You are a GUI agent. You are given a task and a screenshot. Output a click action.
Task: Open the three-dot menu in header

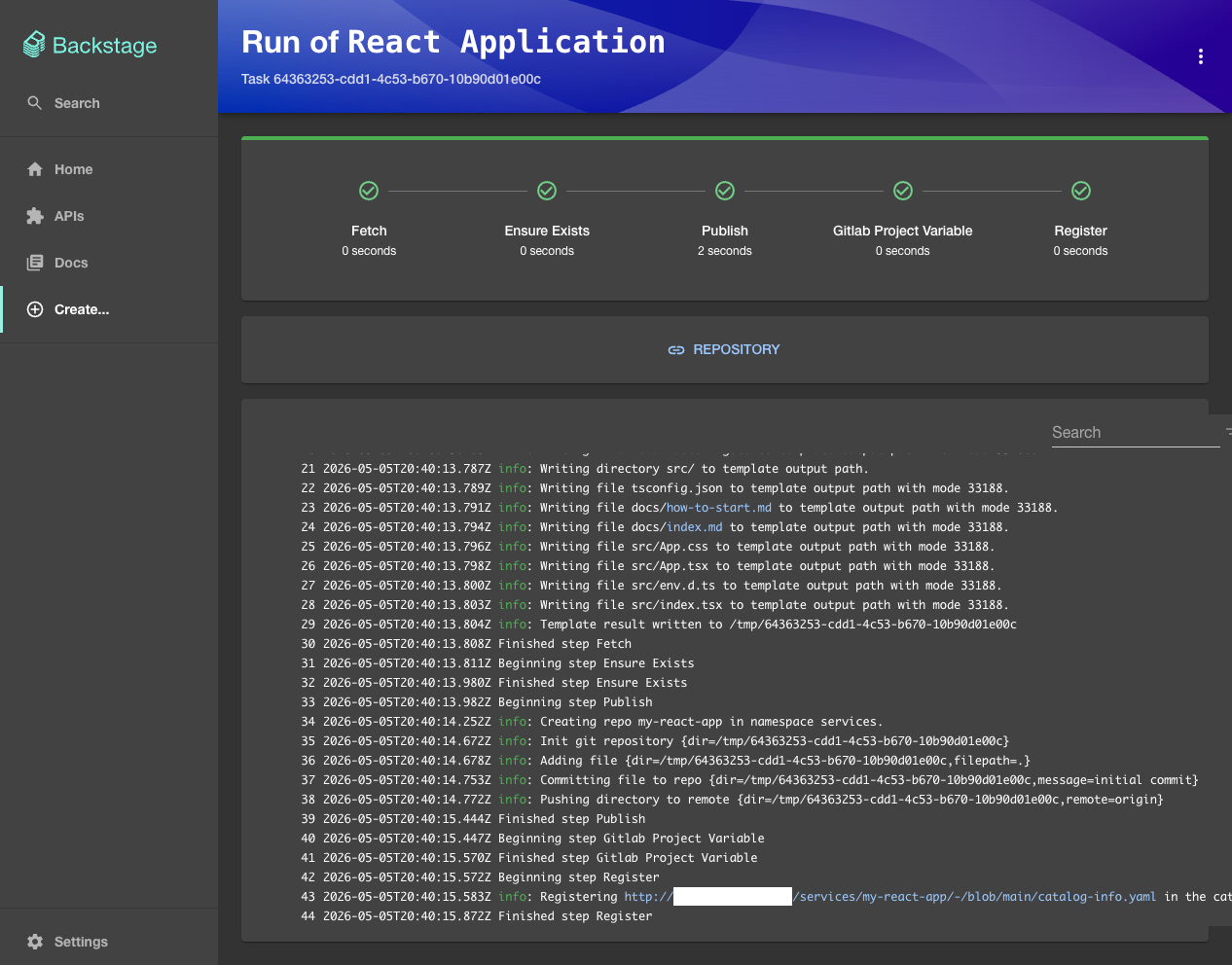[x=1201, y=56]
